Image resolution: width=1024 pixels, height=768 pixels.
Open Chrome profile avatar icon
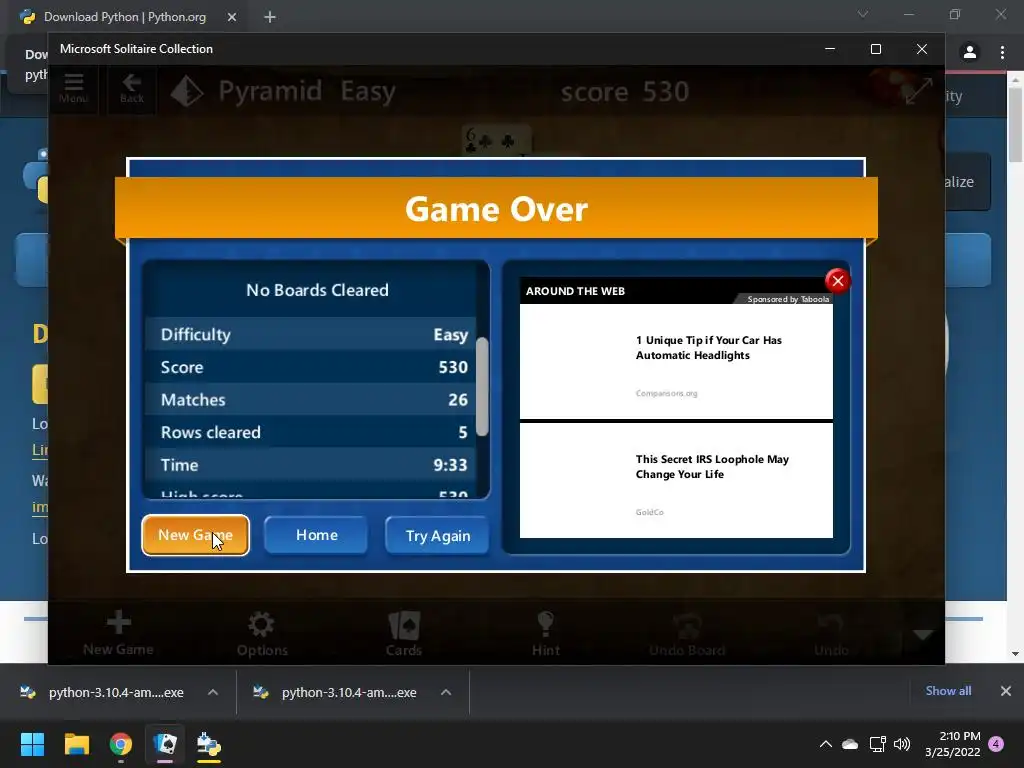970,52
